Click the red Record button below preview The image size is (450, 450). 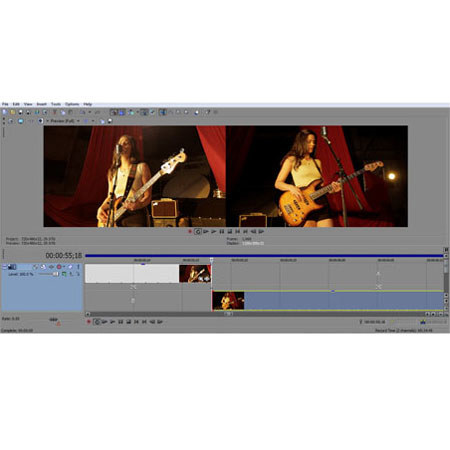point(190,231)
